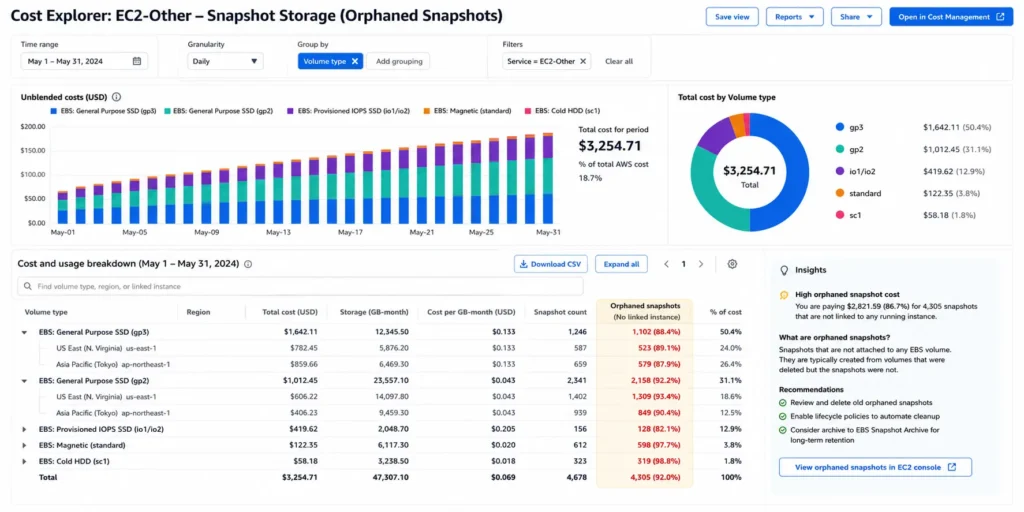Screen dimensions: 1024x512
Task: Click the 47,307.10 total storage value
Action: click(391, 477)
